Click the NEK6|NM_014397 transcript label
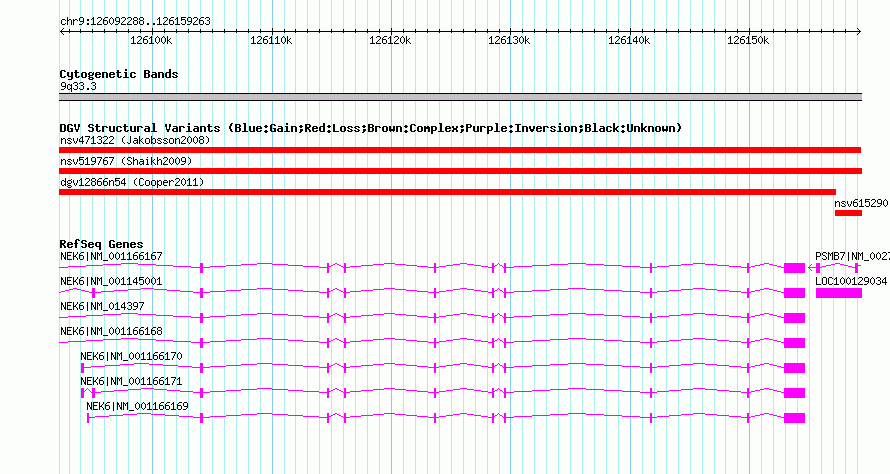The width and height of the screenshot is (890, 474). (102, 307)
